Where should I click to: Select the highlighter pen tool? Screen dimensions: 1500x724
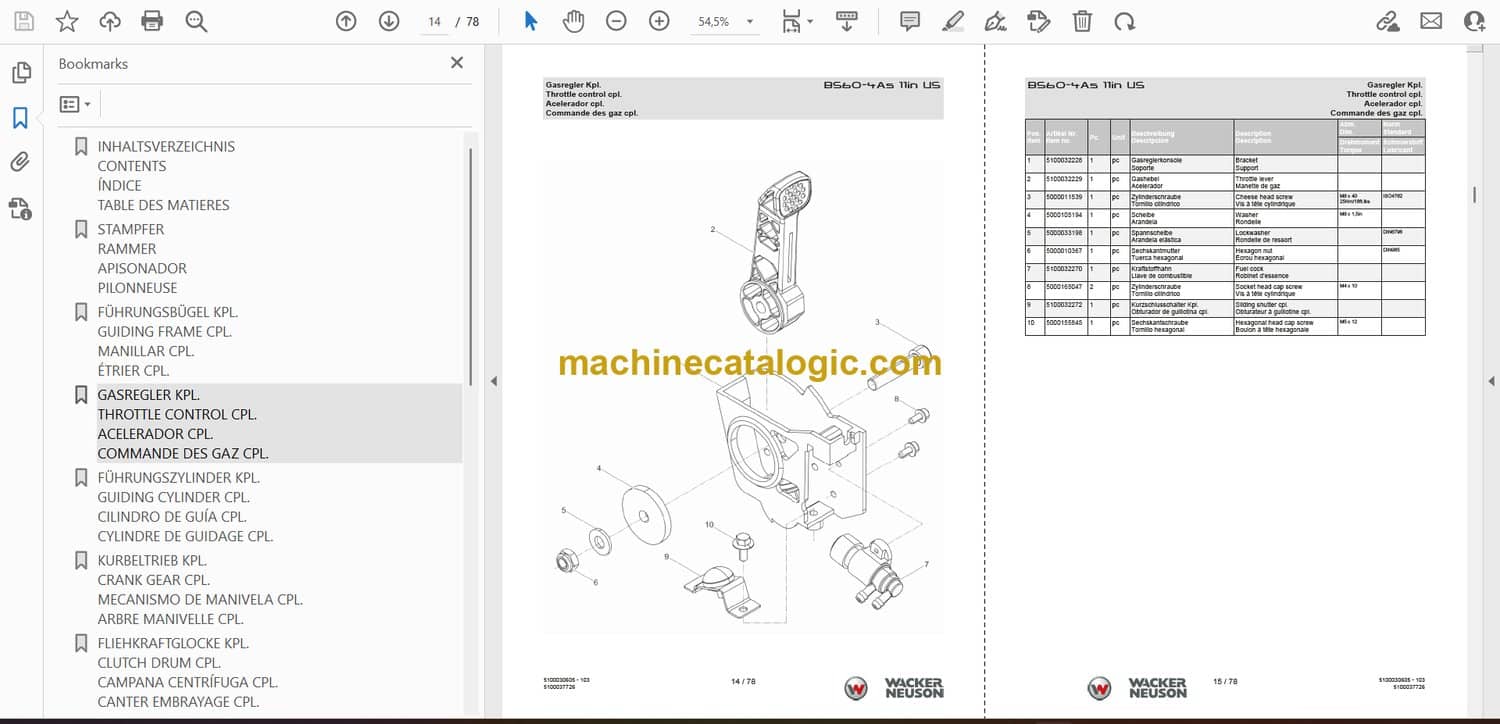click(953, 21)
